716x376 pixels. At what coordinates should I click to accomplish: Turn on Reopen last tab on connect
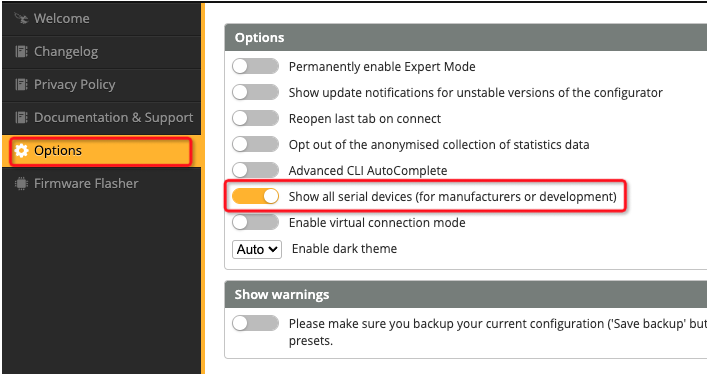pos(255,118)
